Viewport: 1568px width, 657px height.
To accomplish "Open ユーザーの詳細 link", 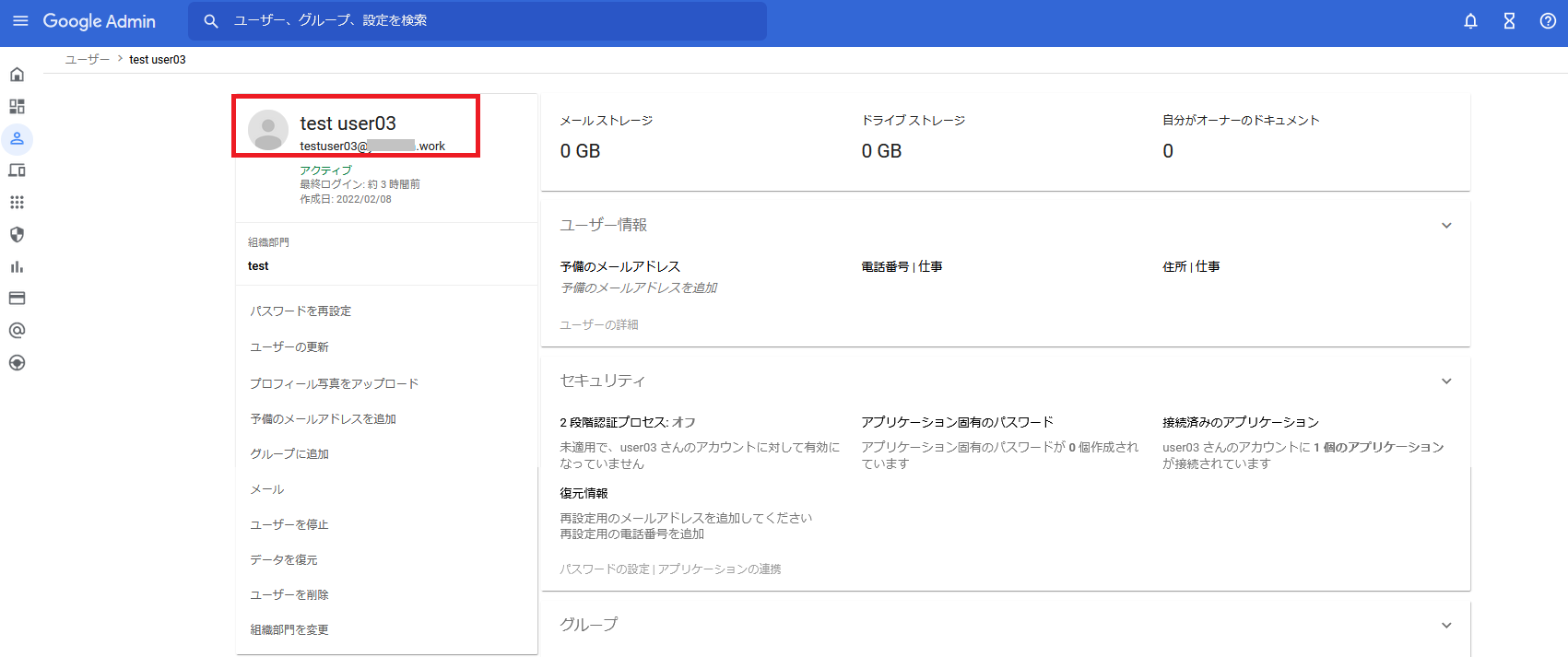I will pos(599,325).
